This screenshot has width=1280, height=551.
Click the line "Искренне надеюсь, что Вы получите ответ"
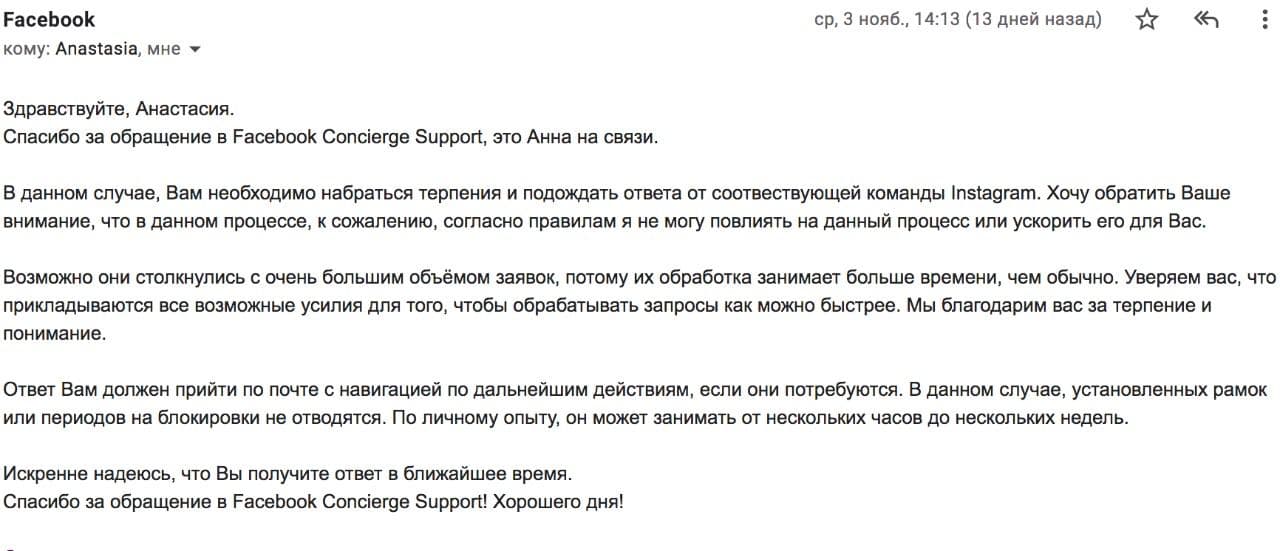click(x=287, y=472)
